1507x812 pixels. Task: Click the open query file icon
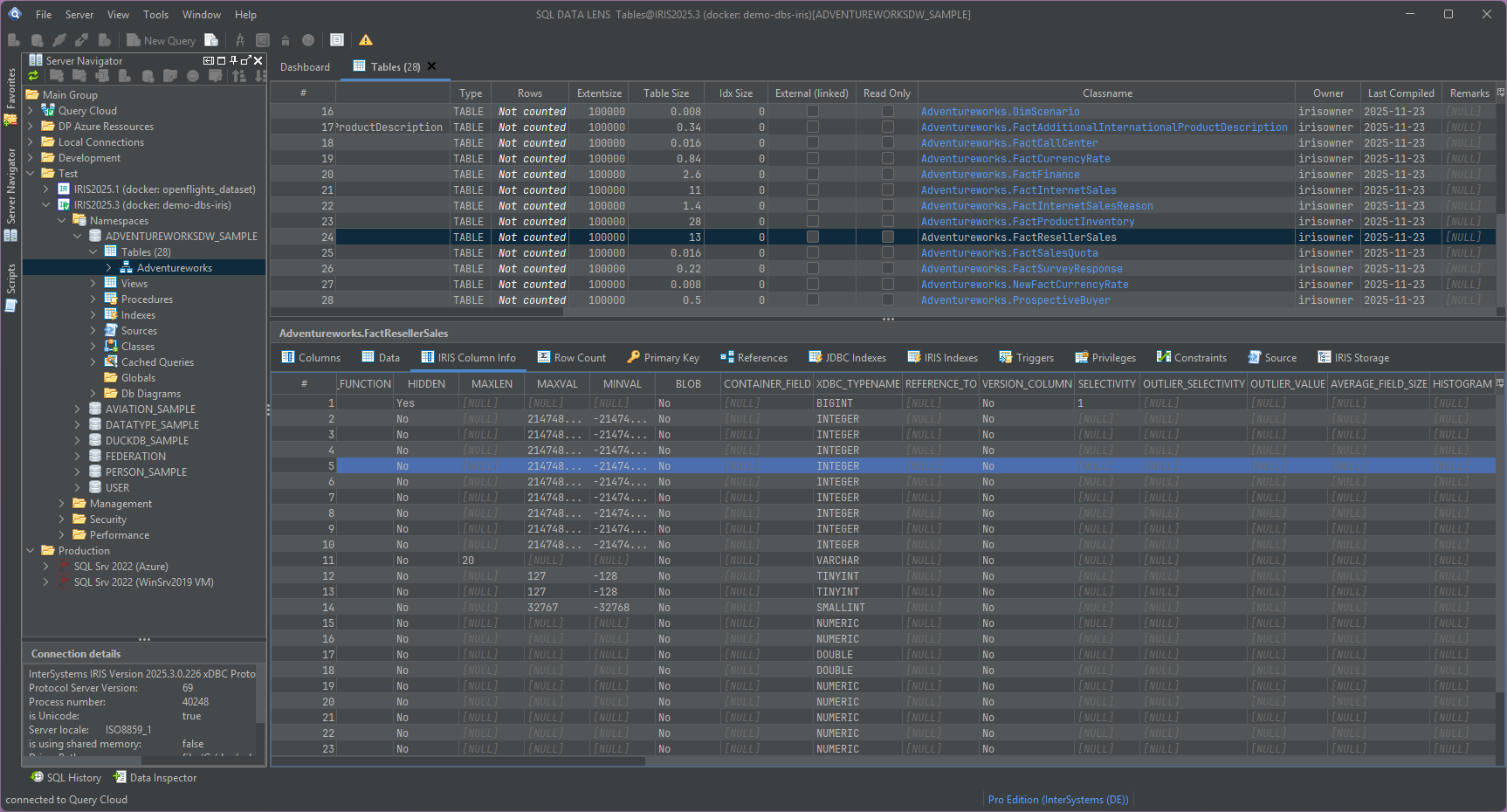(x=211, y=40)
